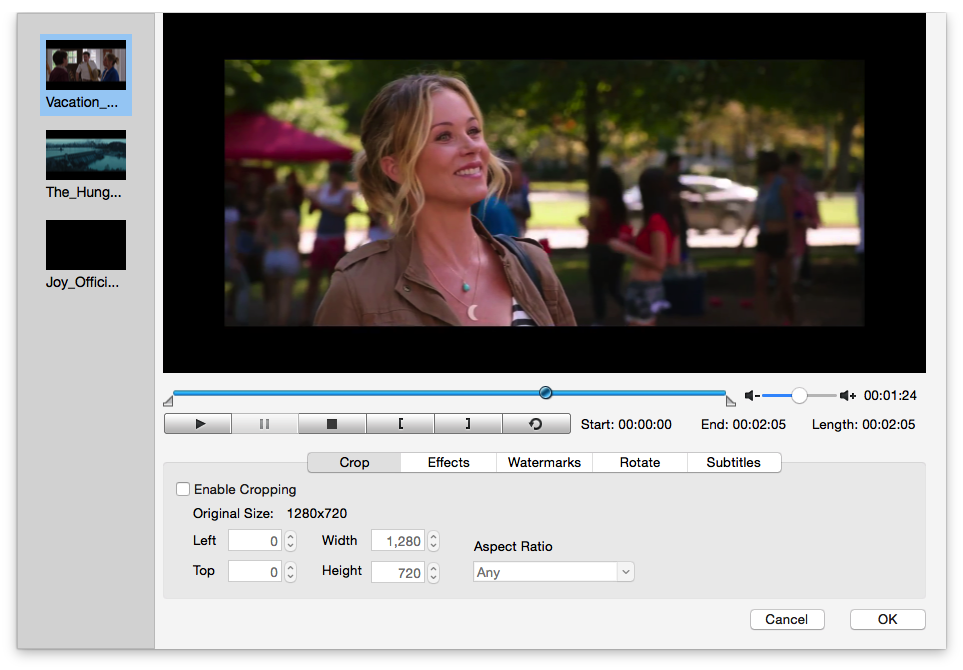This screenshot has height=670, width=963.
Task: Set trim start with left bracket button
Action: coord(400,424)
